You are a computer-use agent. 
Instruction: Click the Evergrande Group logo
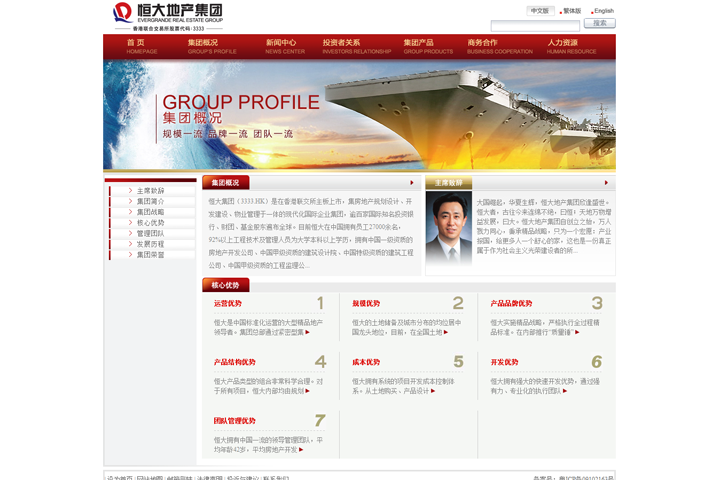(x=167, y=15)
